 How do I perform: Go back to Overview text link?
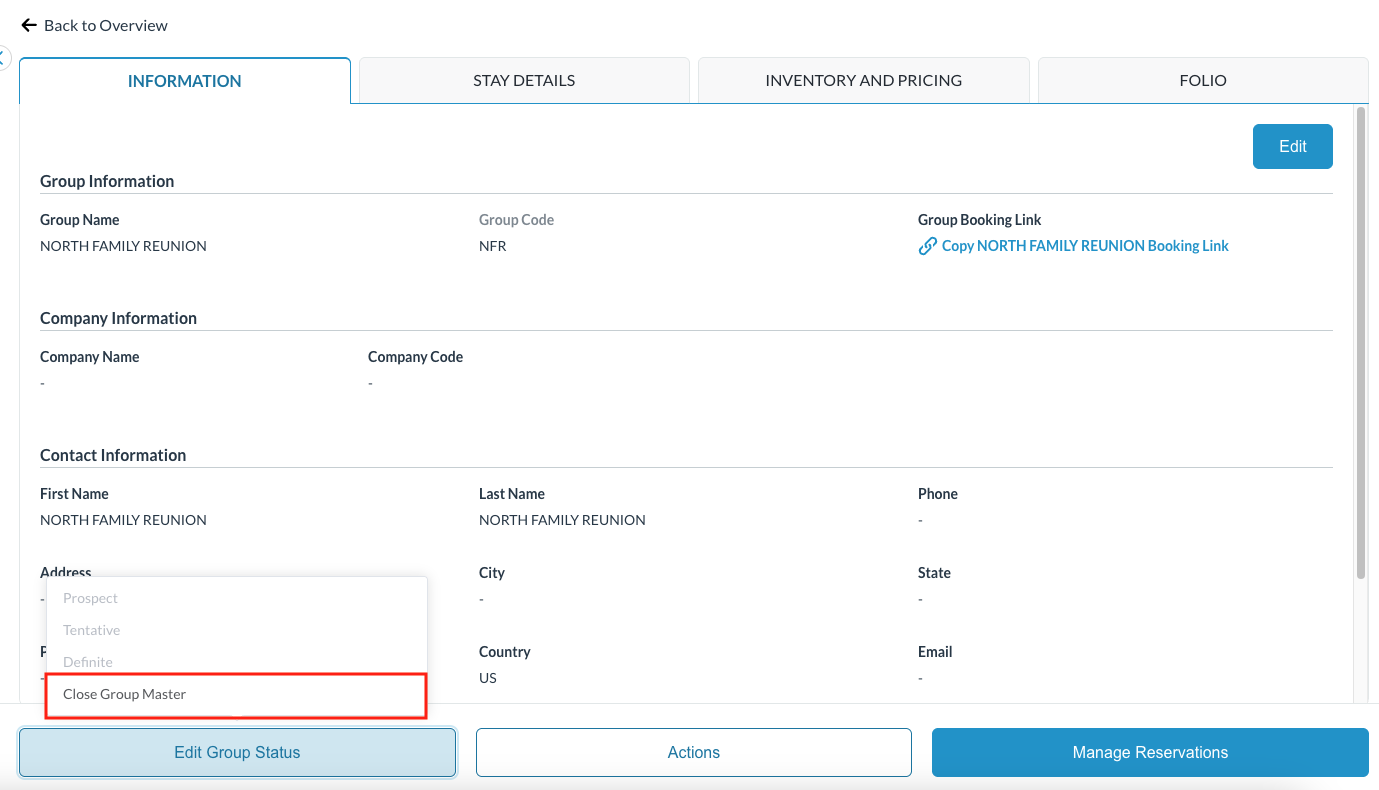[106, 25]
